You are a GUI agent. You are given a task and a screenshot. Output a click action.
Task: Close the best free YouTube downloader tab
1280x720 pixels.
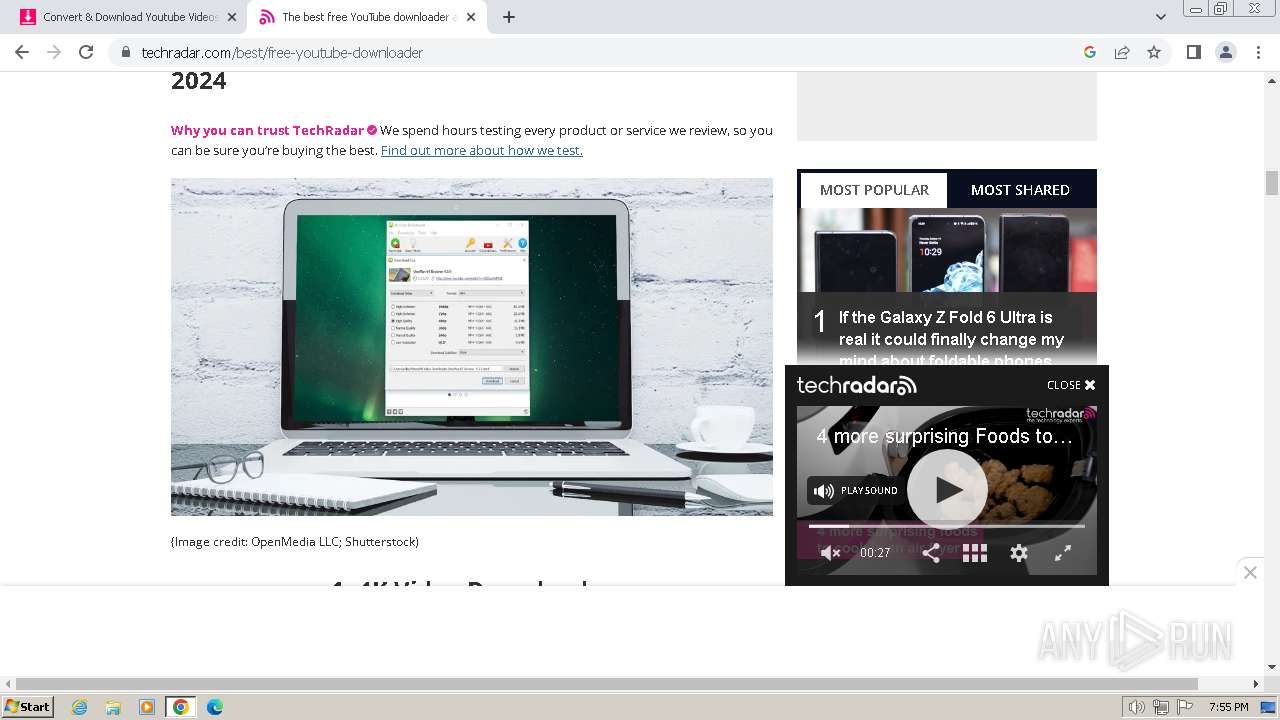(471, 17)
